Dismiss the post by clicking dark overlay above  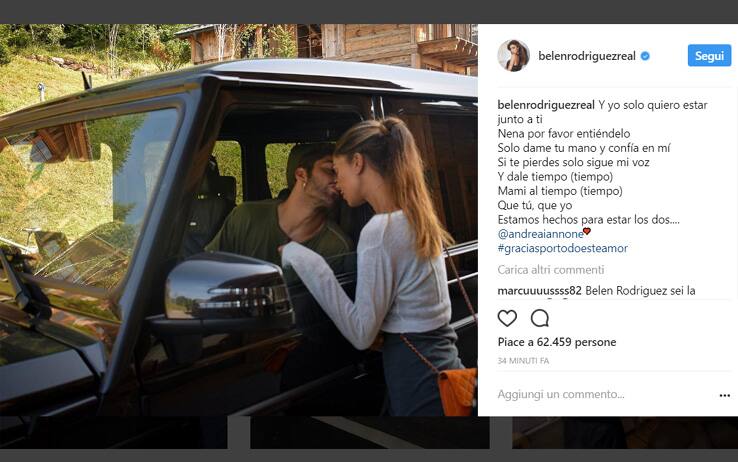pyautogui.click(x=369, y=12)
